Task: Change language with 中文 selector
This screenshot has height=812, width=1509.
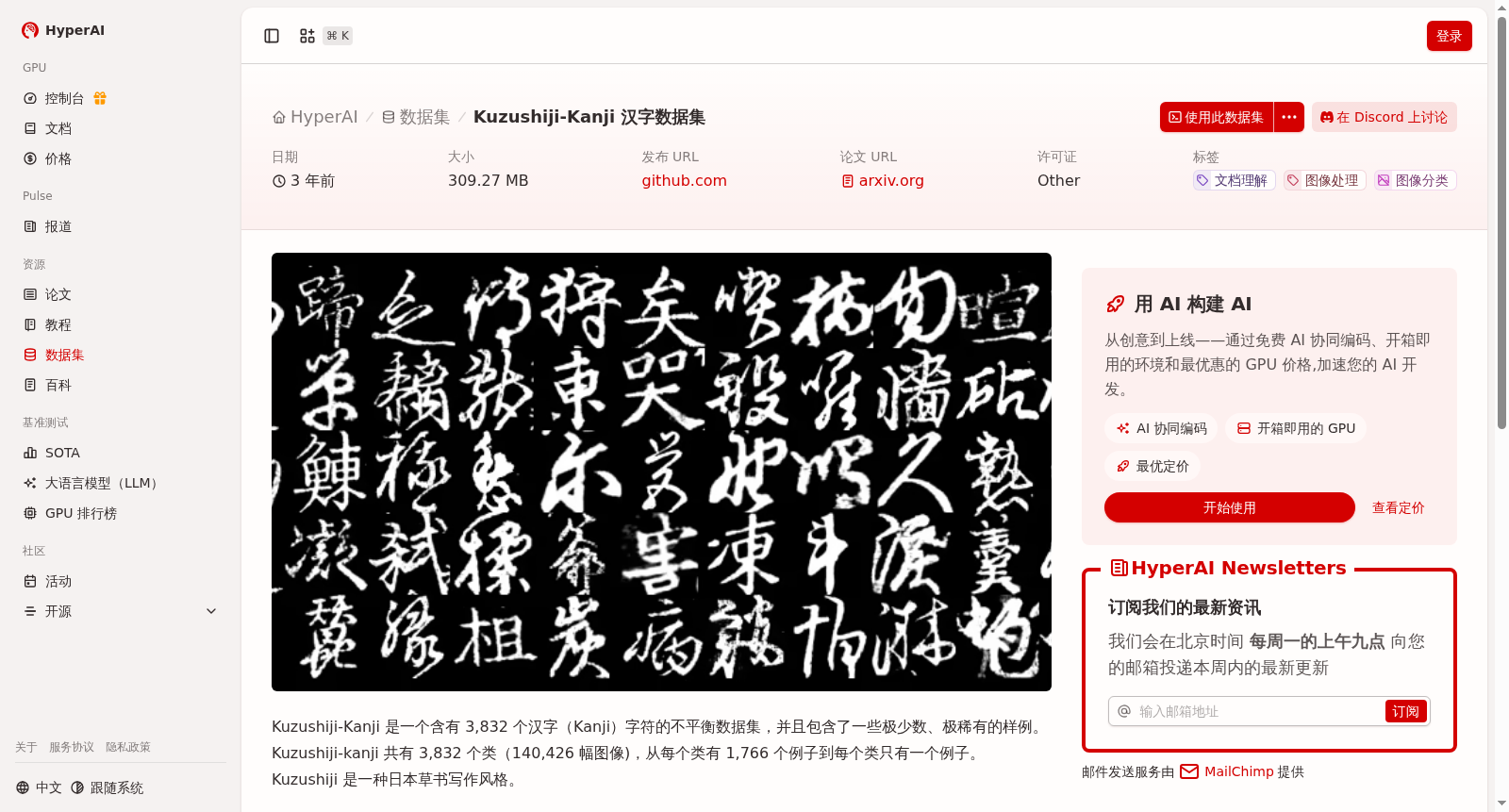Action: tap(39, 787)
